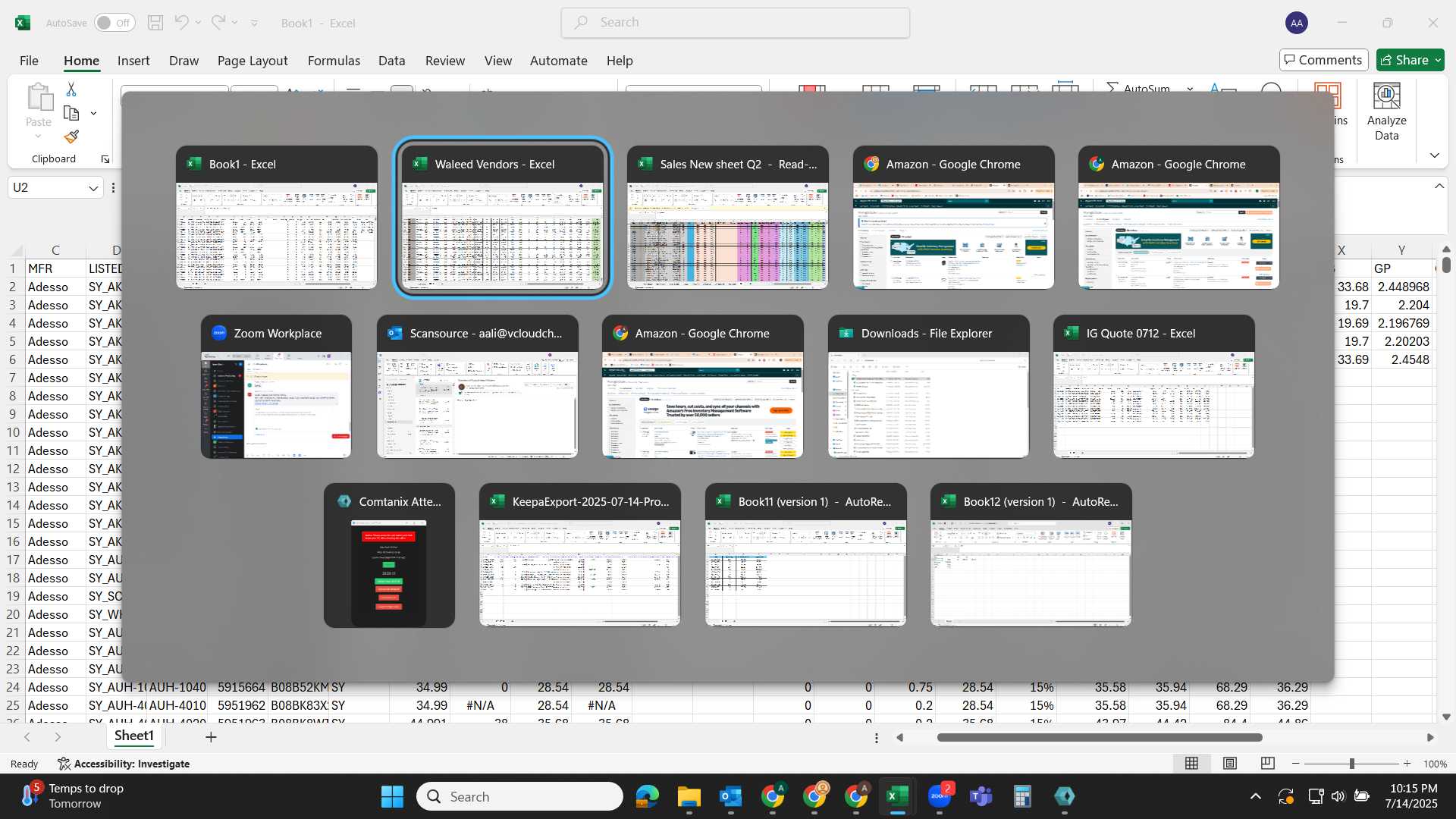Click the Save icon in title bar

coord(155,23)
